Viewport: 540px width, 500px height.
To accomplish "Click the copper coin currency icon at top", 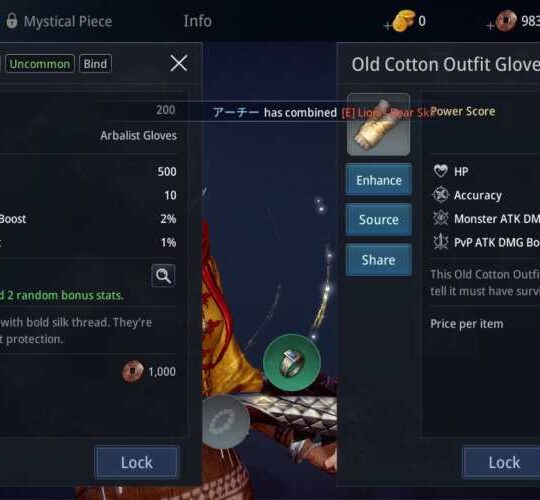I will point(506,21).
